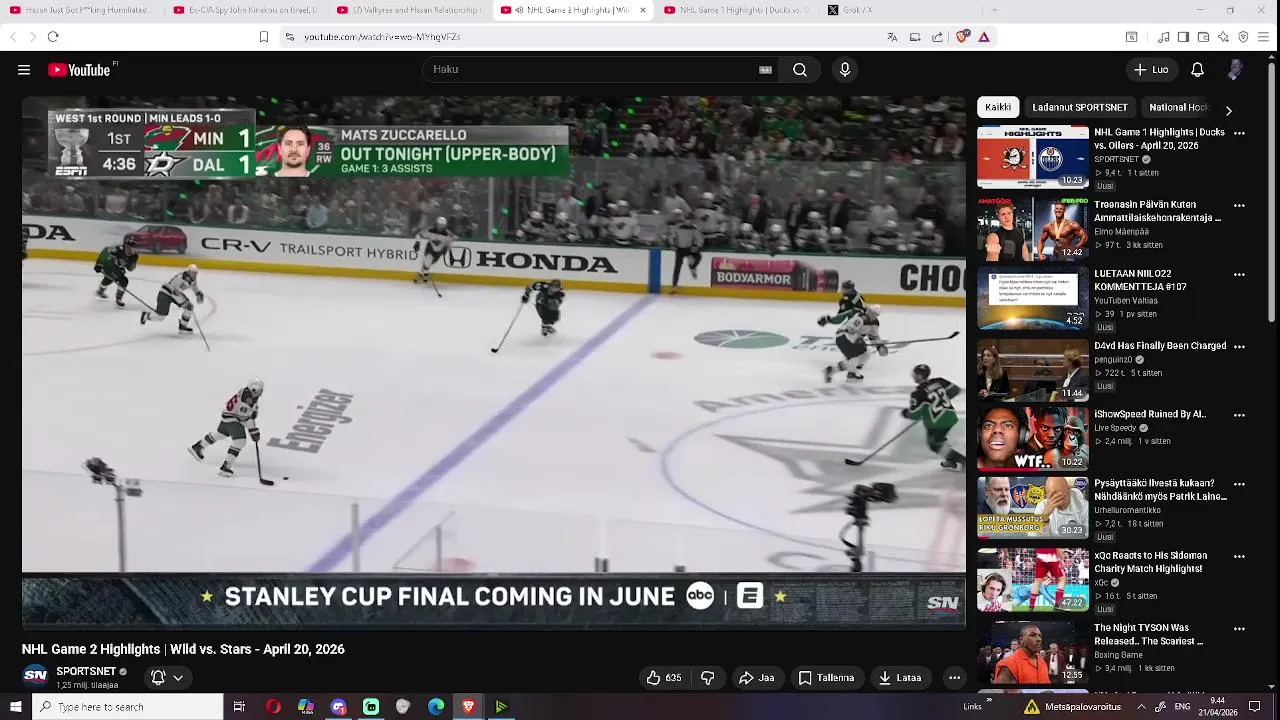Screen dimensions: 1280x720
Task: Open options for The Night TYSON Was Released
Action: coord(1239,629)
